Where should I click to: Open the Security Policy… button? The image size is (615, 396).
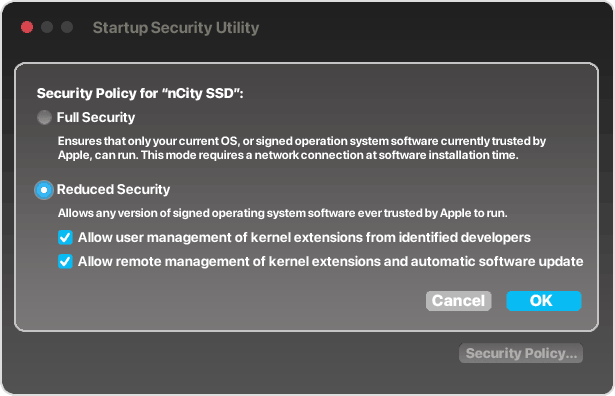tap(521, 353)
